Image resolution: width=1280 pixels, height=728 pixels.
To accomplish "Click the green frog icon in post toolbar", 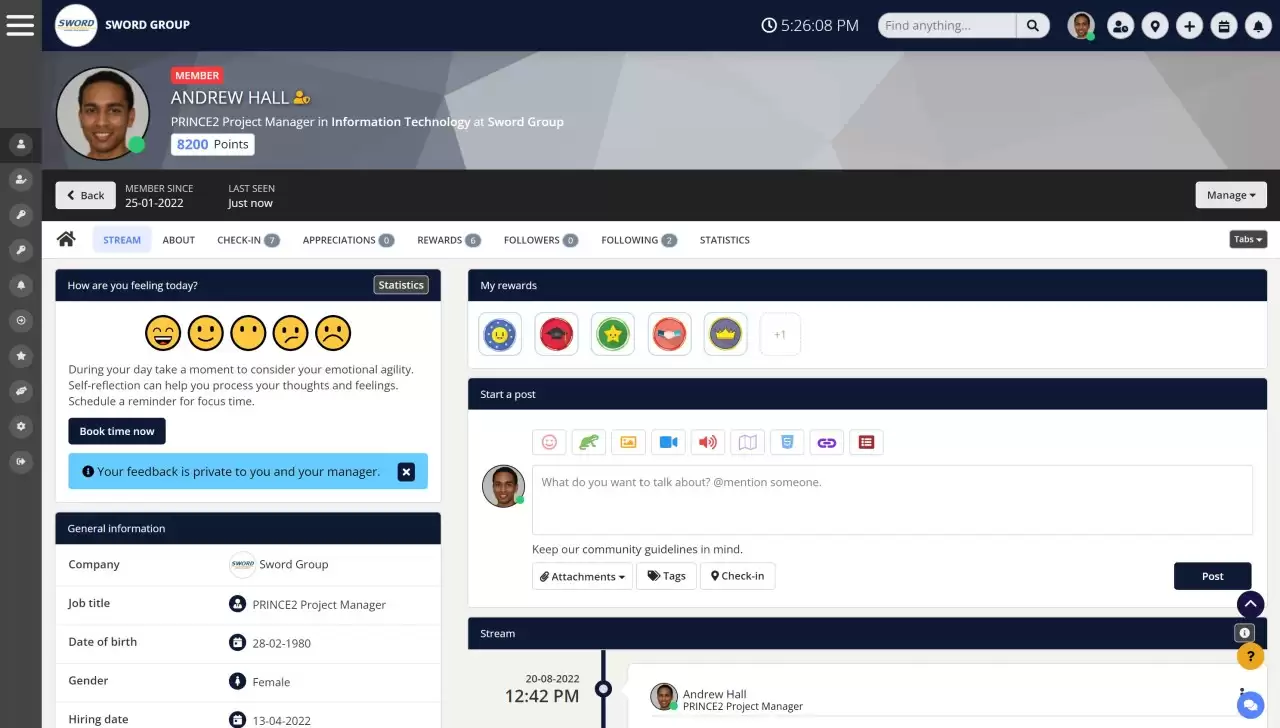I will point(589,442).
